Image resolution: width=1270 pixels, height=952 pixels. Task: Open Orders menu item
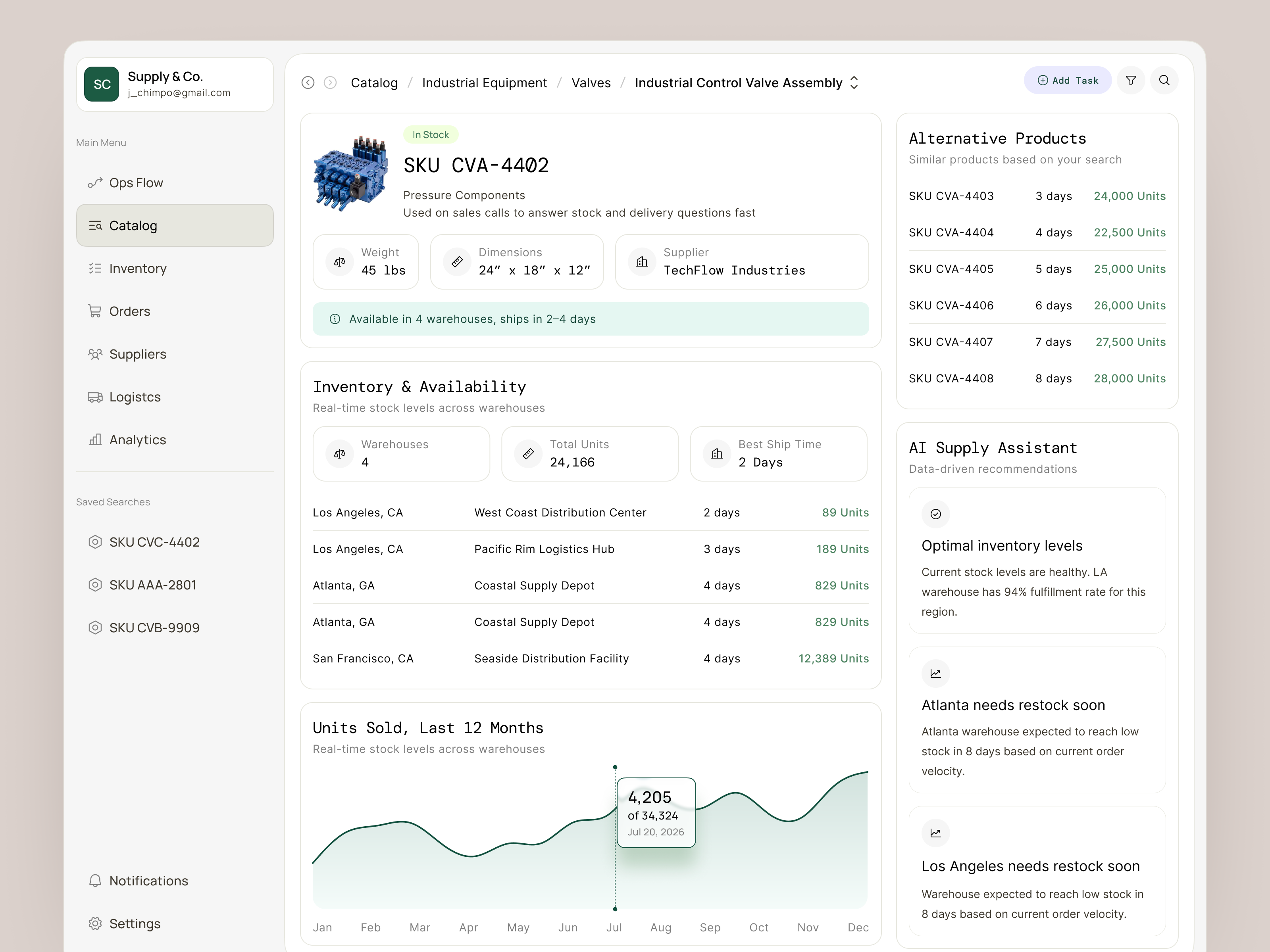pos(175,311)
